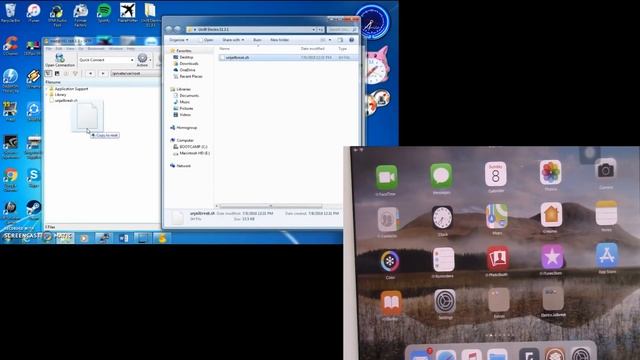Tap the Calendar app on the iPad
This screenshot has width=640, height=360.
(496, 174)
